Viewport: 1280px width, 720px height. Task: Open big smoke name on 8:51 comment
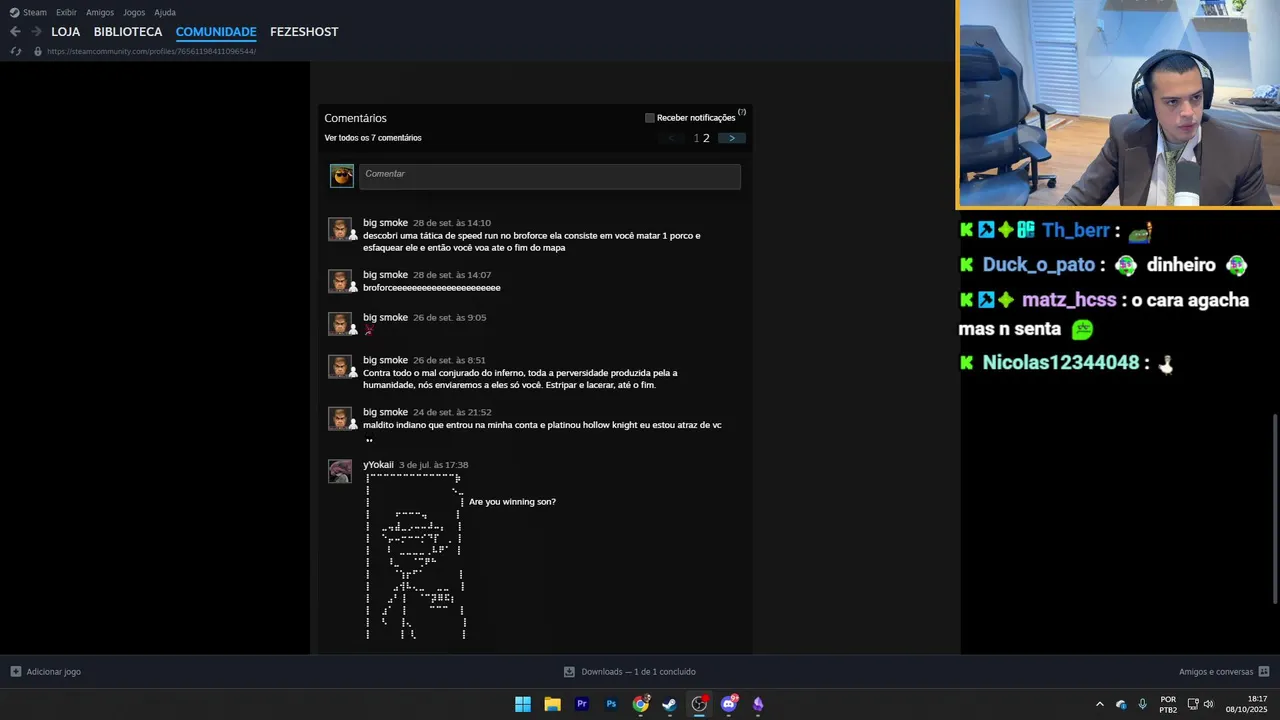point(385,360)
